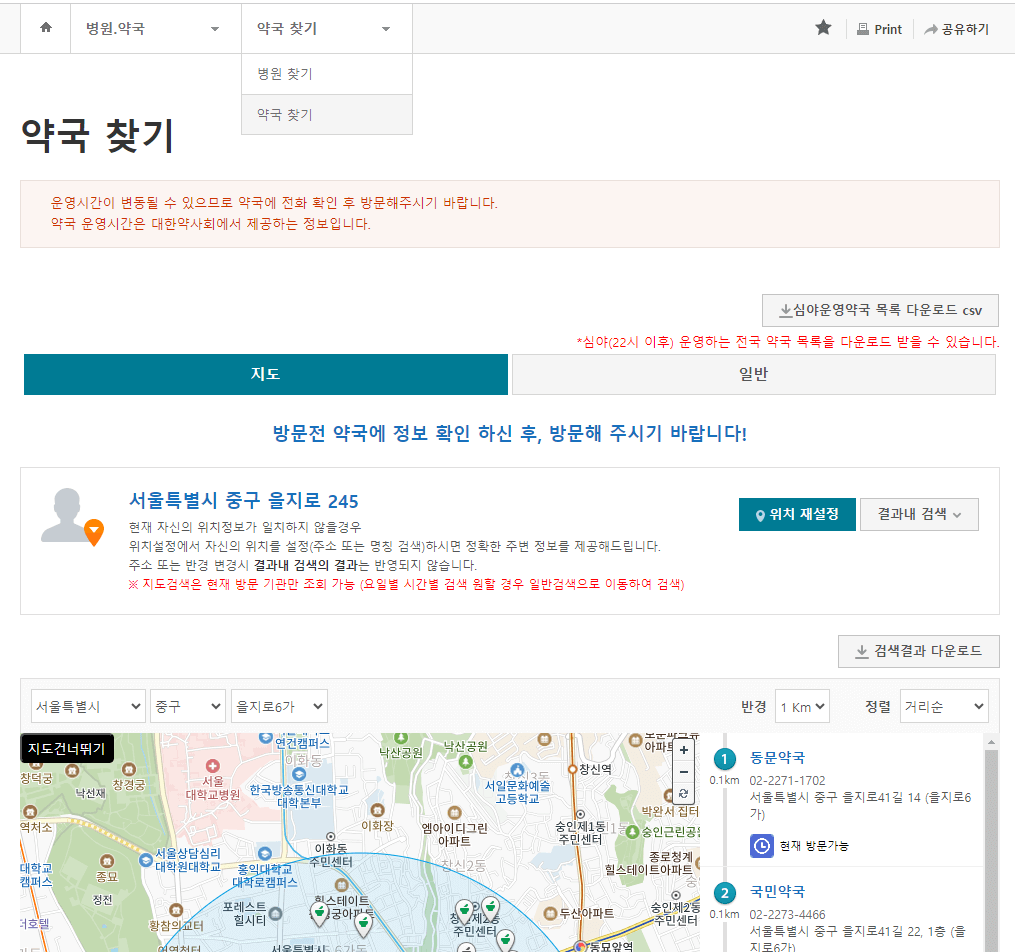Open the 공유하기 share option
The width and height of the screenshot is (1015, 952).
pyautogui.click(x=956, y=29)
